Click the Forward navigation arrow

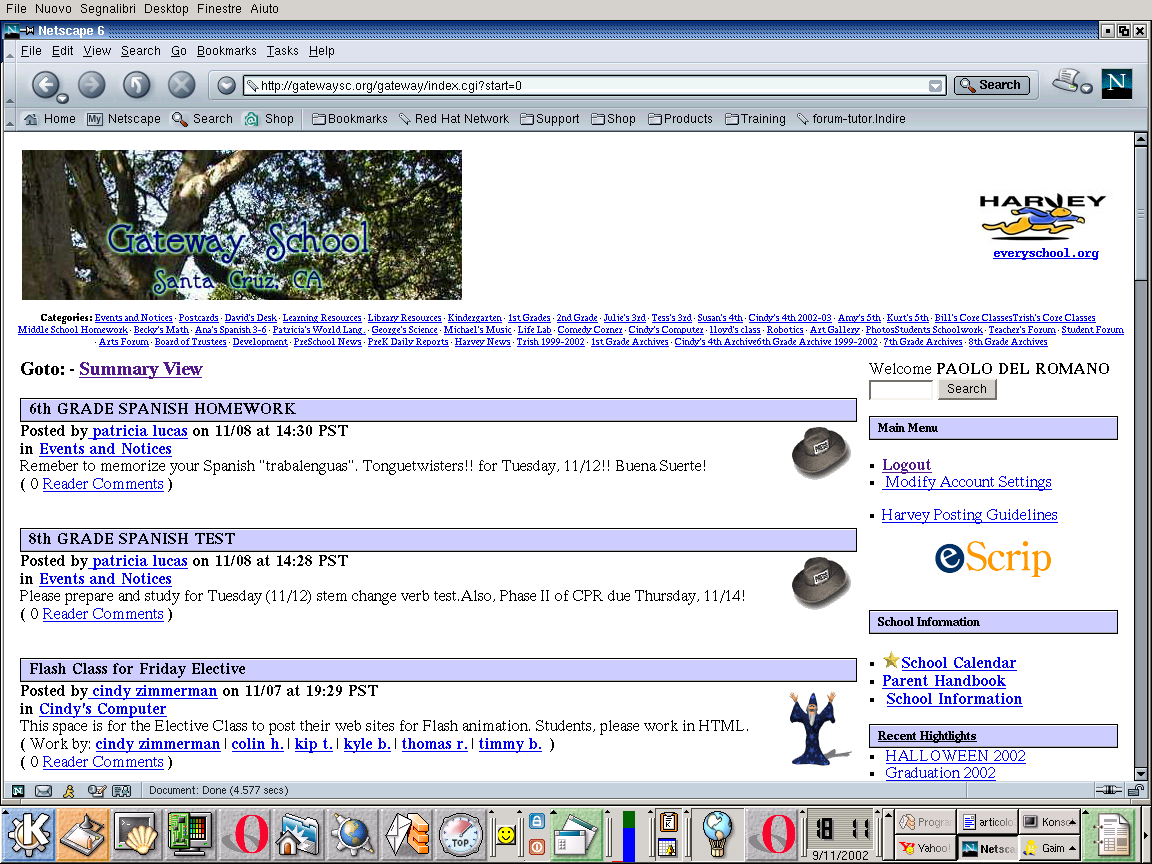pyautogui.click(x=92, y=84)
